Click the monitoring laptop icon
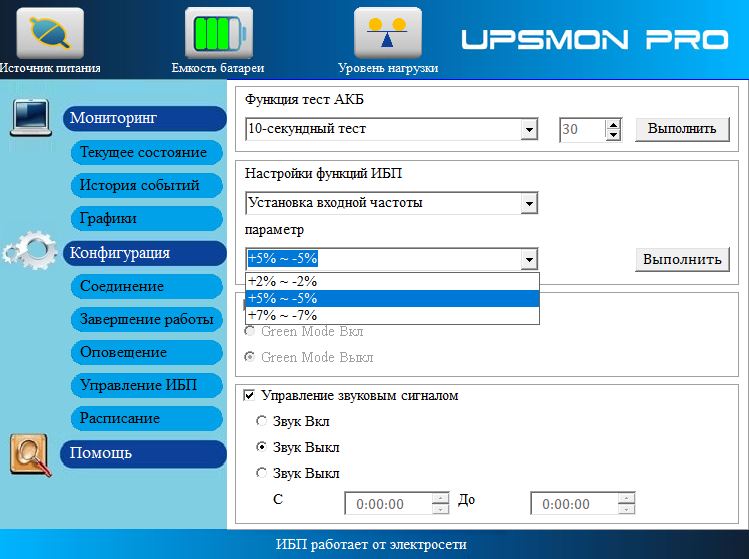Viewport: 749px width, 559px height. (x=31, y=118)
